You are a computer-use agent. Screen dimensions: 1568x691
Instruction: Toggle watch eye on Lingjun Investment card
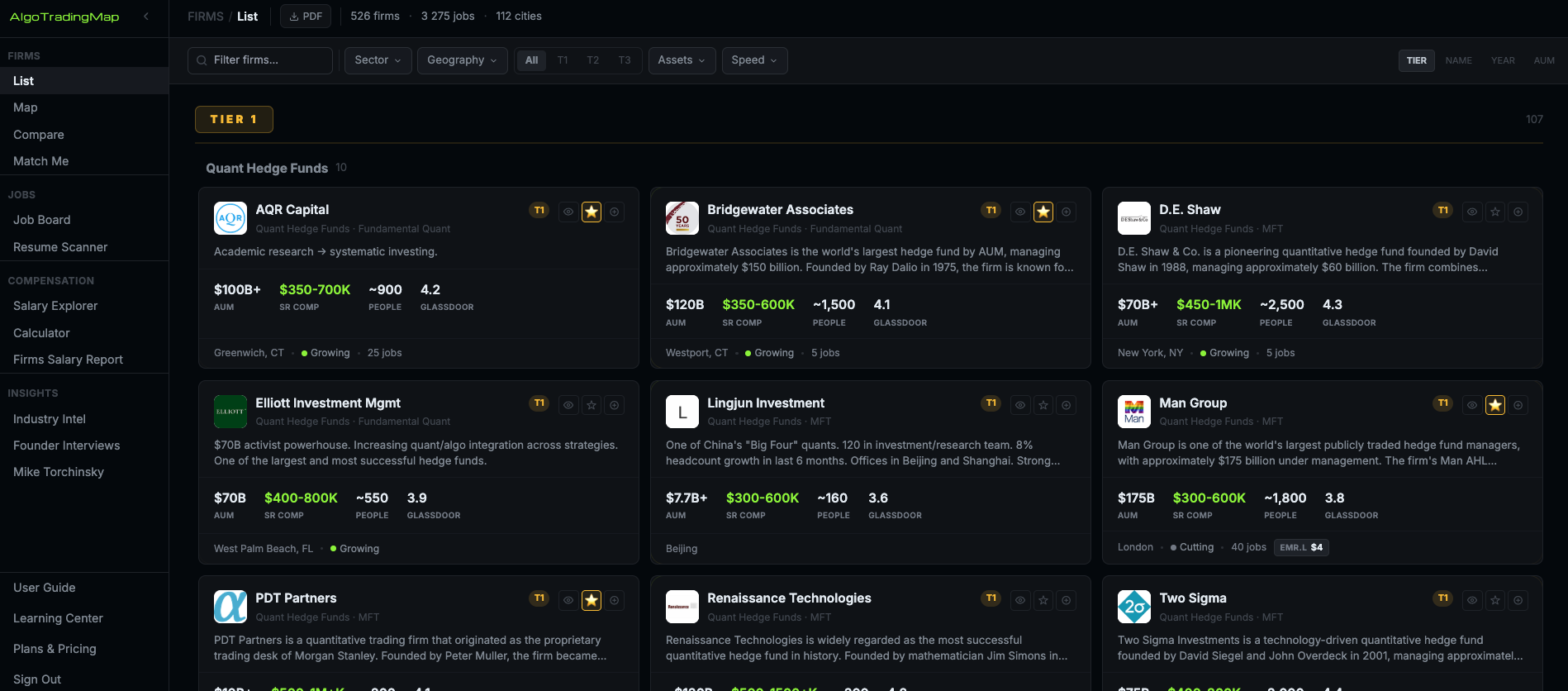(x=1020, y=405)
